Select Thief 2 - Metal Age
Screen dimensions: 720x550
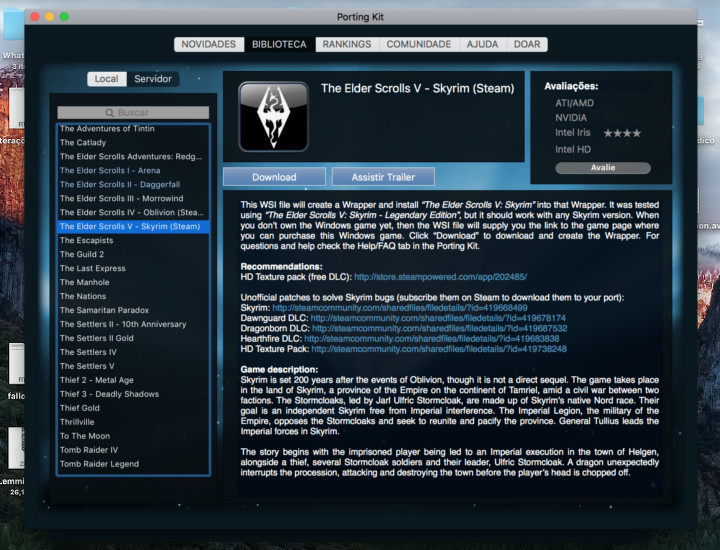133,381
